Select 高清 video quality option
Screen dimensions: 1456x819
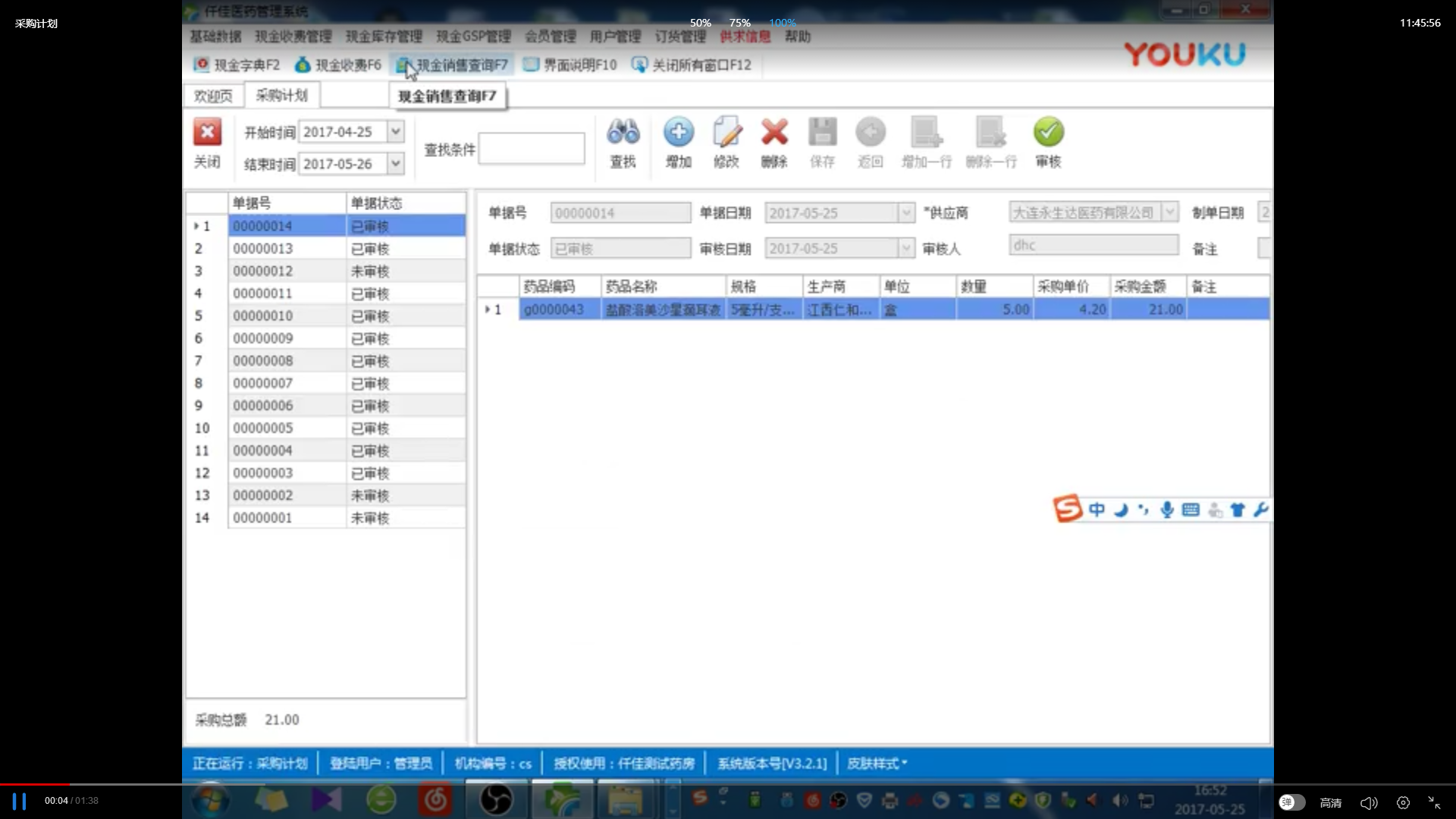tap(1331, 802)
